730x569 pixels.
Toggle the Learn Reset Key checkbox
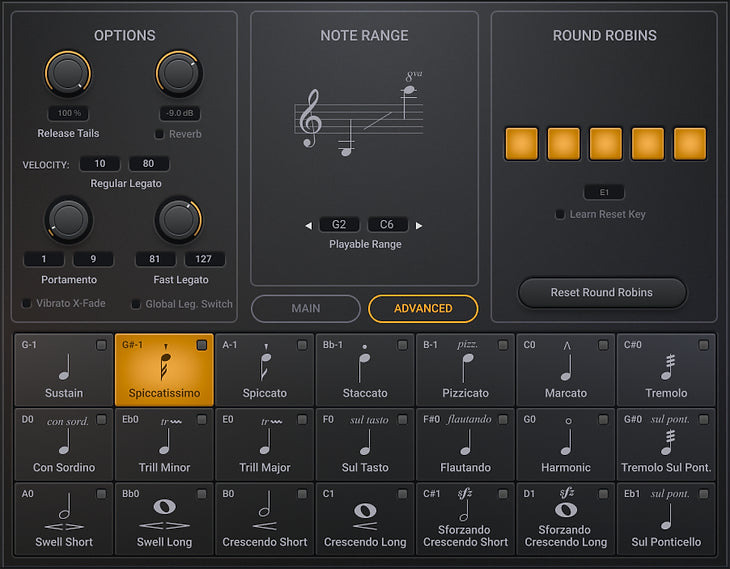click(x=561, y=214)
